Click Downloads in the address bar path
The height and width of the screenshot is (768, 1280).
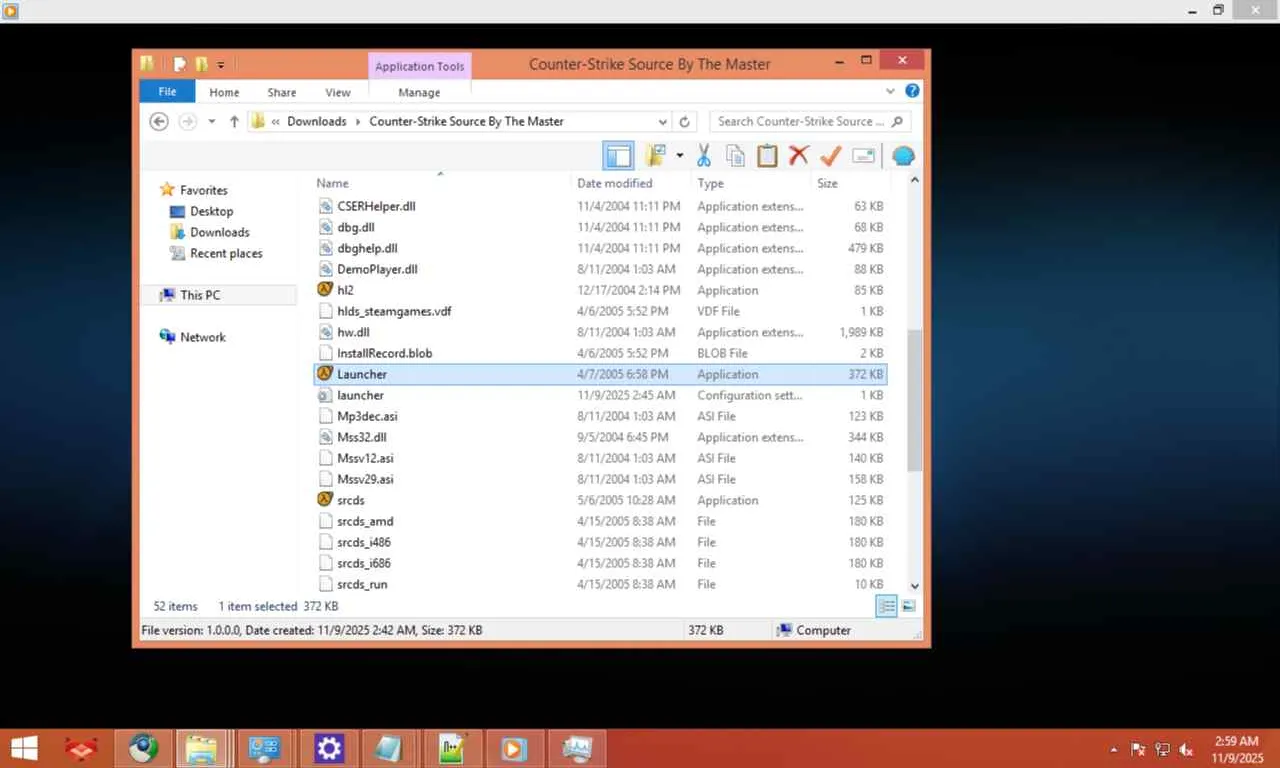click(316, 121)
